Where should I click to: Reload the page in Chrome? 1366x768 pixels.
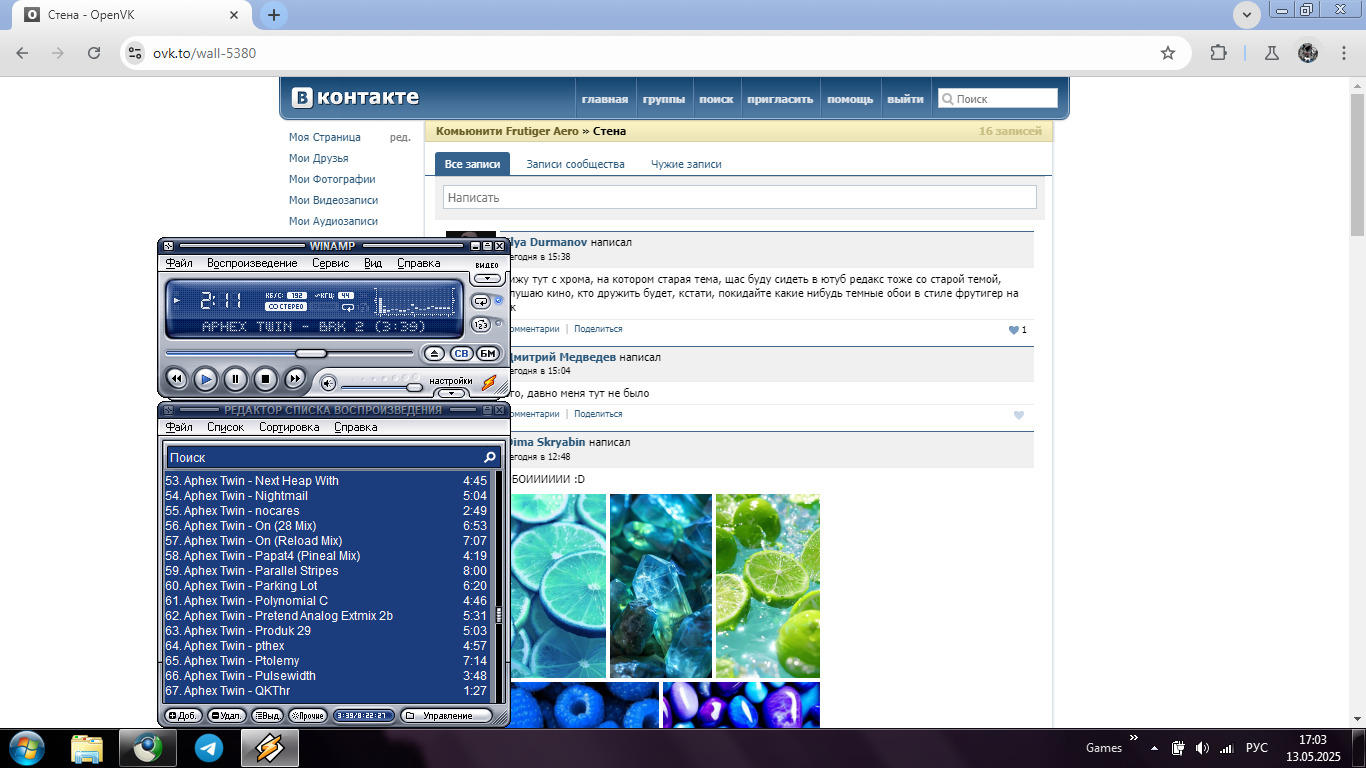(x=94, y=53)
